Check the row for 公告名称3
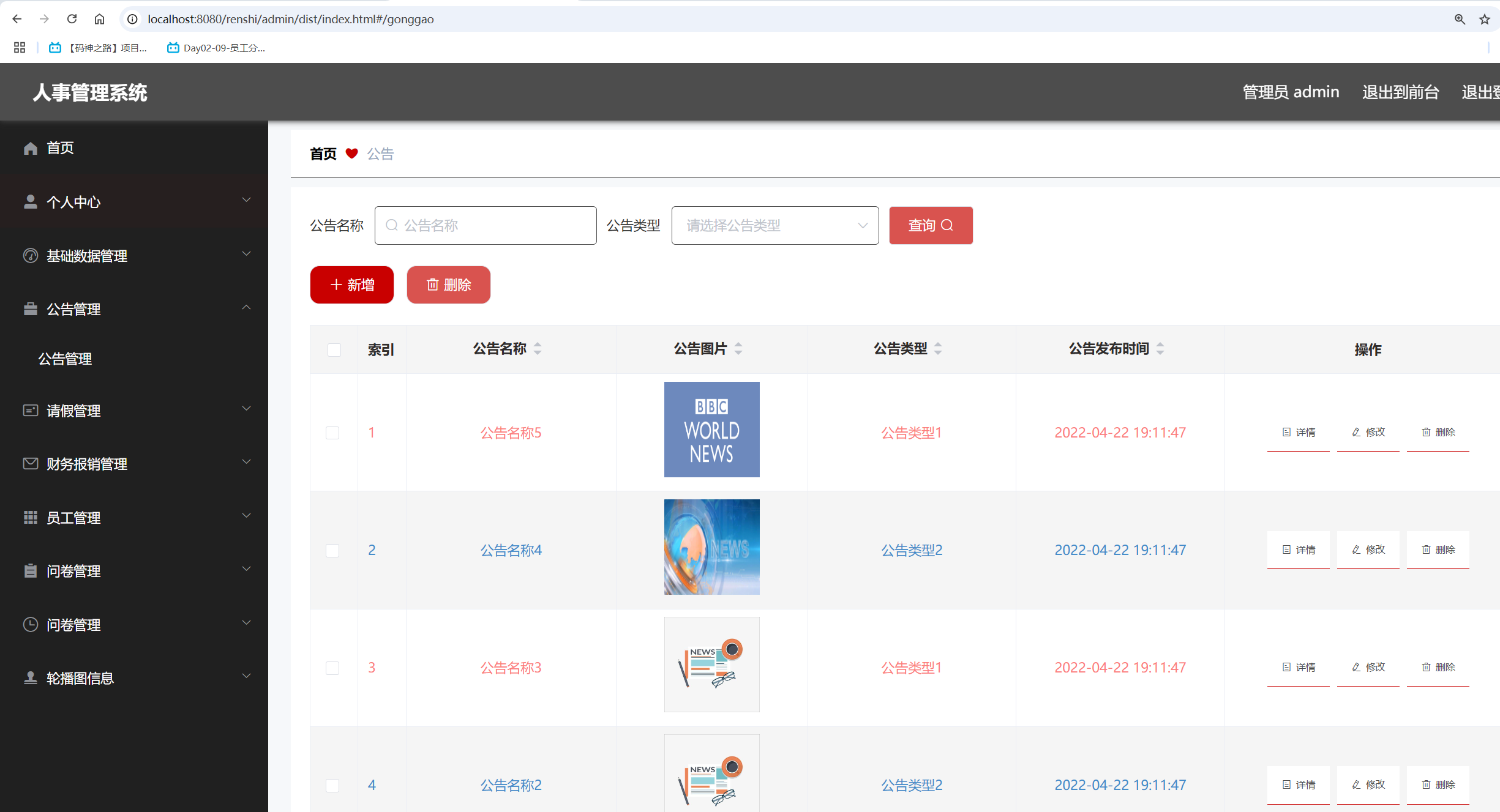1500x812 pixels. point(332,668)
